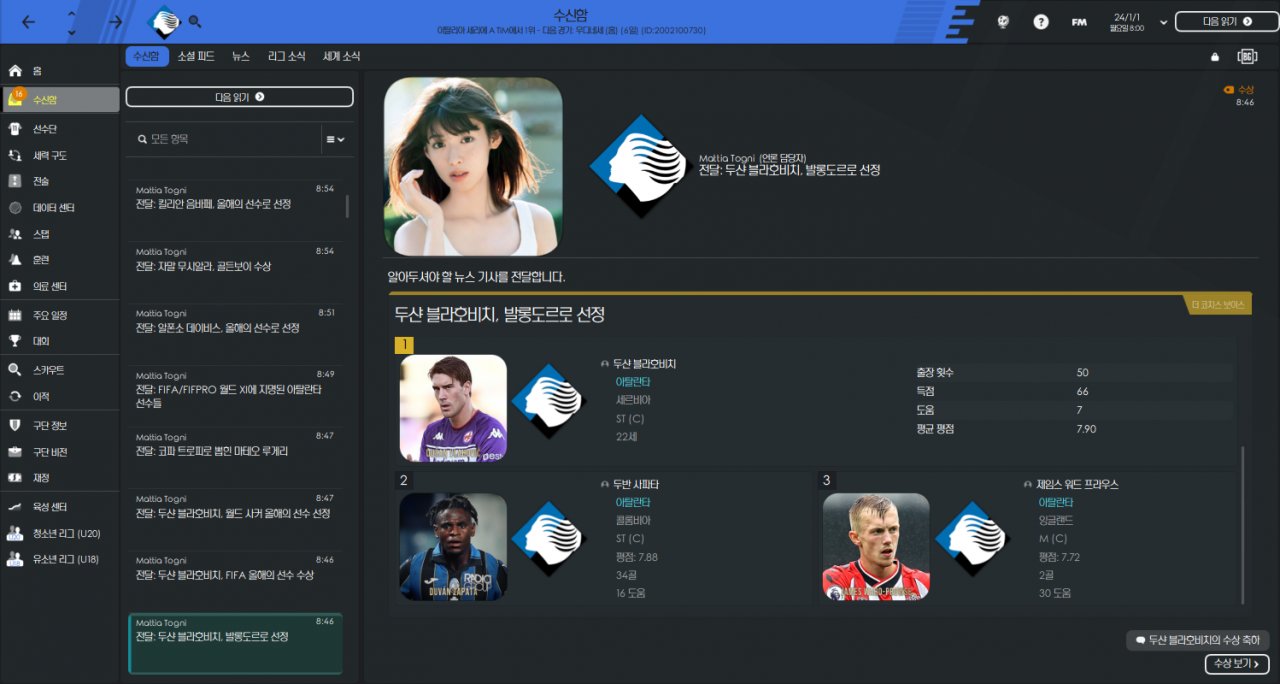The width and height of the screenshot is (1280, 684).
Task: Open 이적 in the sidebar
Action: pyautogui.click(x=60, y=396)
